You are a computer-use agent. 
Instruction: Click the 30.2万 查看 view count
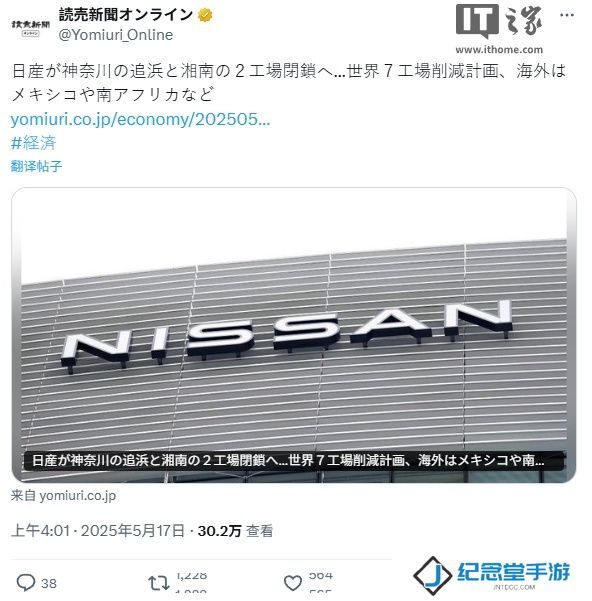point(235,531)
